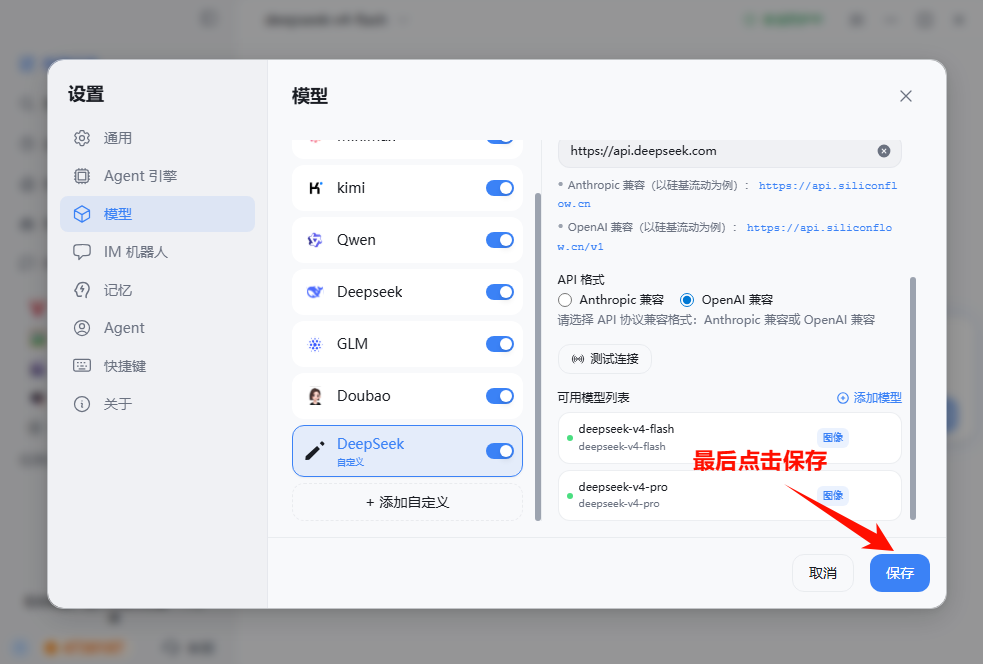Viewport: 983px width, 664px height.
Task: Click the Qwen provider logo
Action: coord(315,240)
